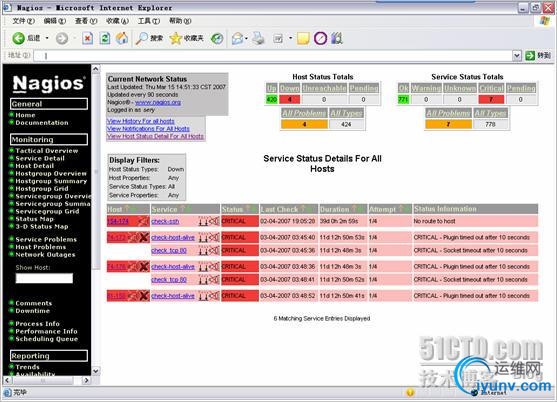Sort table by Status column arrows
This screenshot has width=557, height=402.
tap(251, 209)
